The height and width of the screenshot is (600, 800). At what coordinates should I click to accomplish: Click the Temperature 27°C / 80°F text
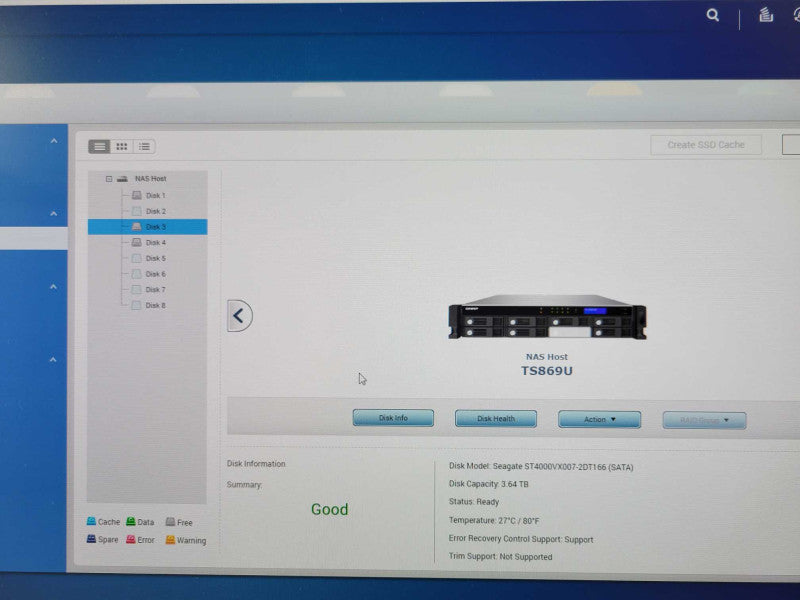pyautogui.click(x=493, y=520)
